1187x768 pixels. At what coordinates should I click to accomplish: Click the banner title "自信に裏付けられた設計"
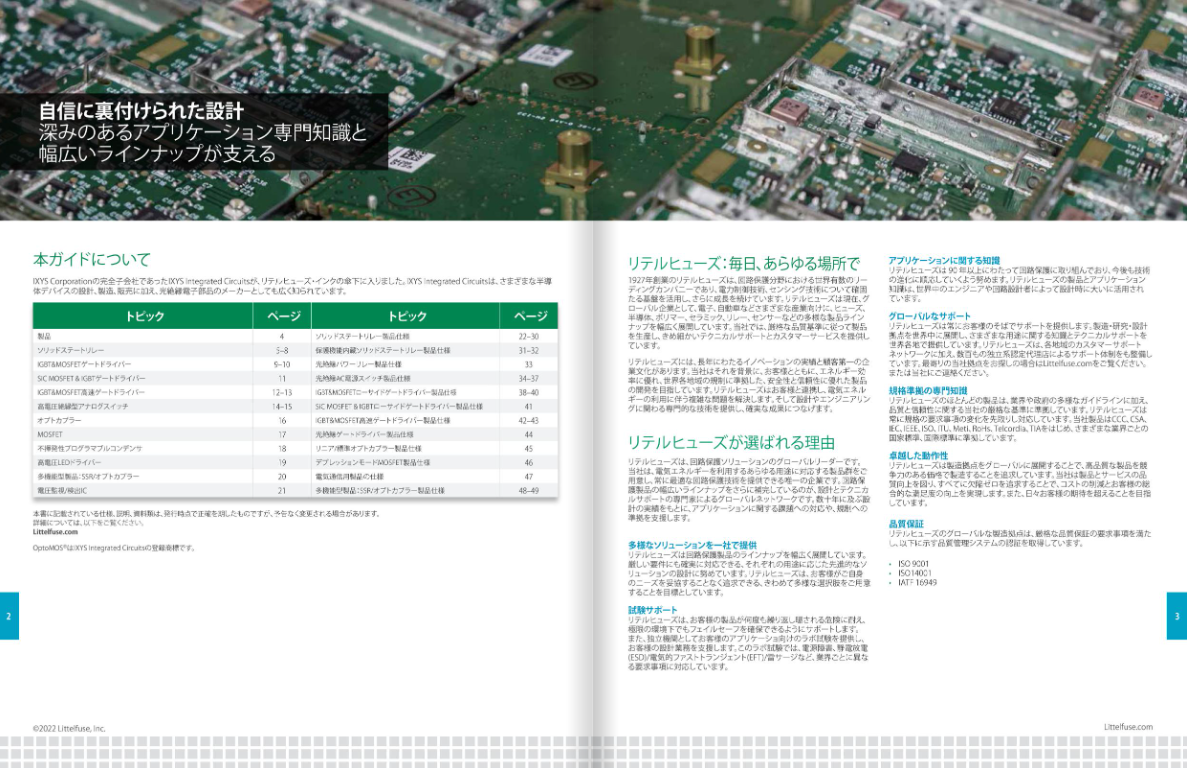pyautogui.click(x=142, y=111)
